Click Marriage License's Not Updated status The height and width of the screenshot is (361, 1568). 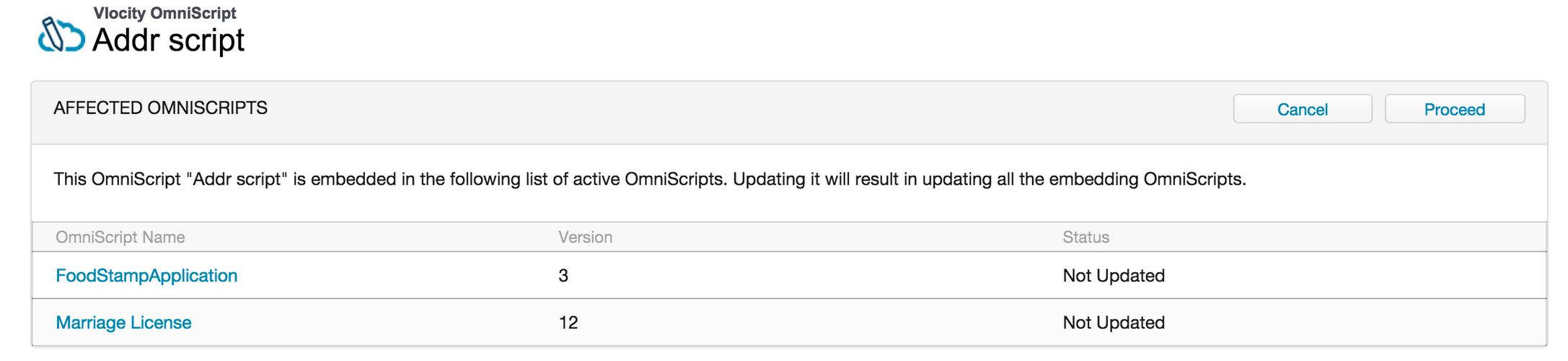point(1114,323)
